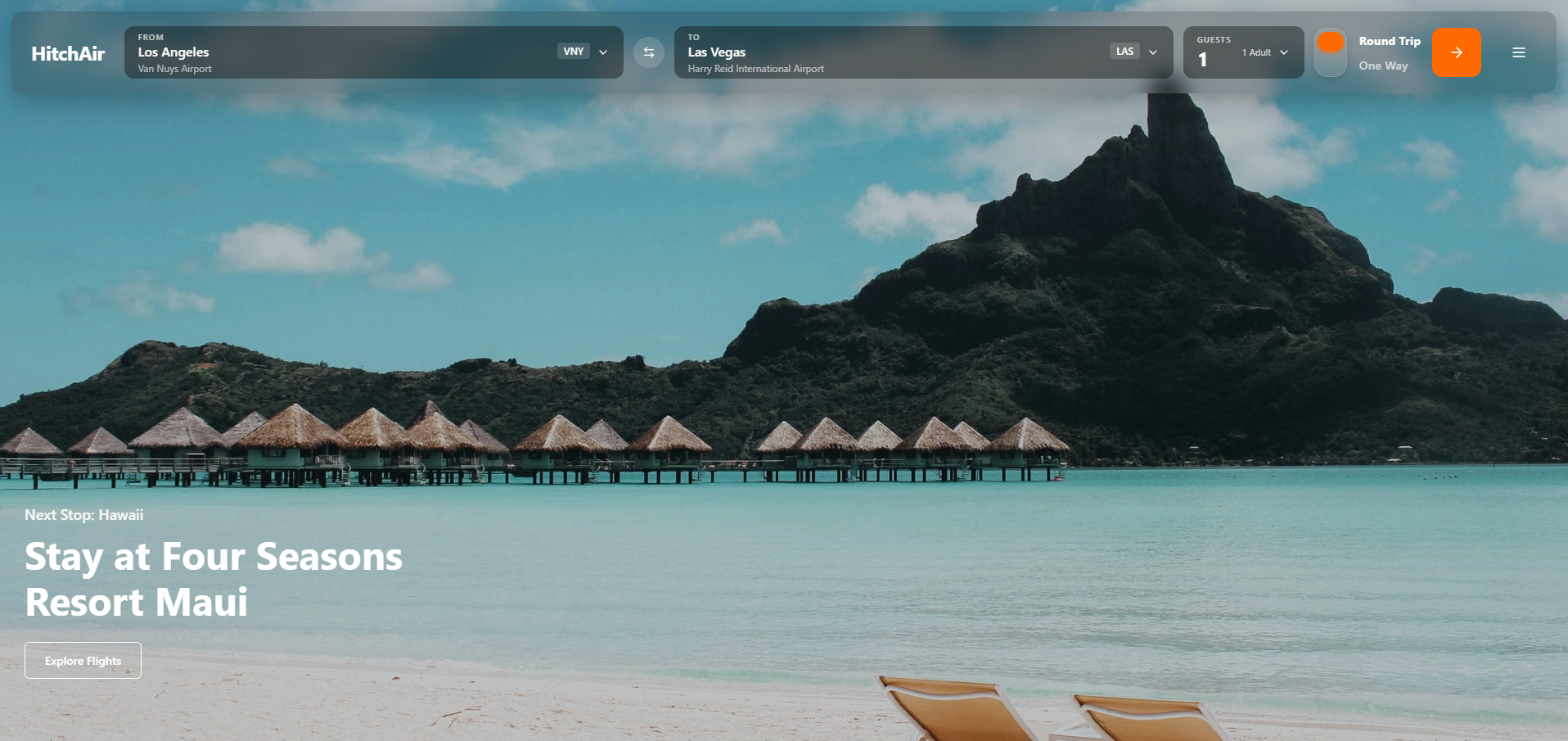
Task: Click the guests count number
Action: [1202, 60]
